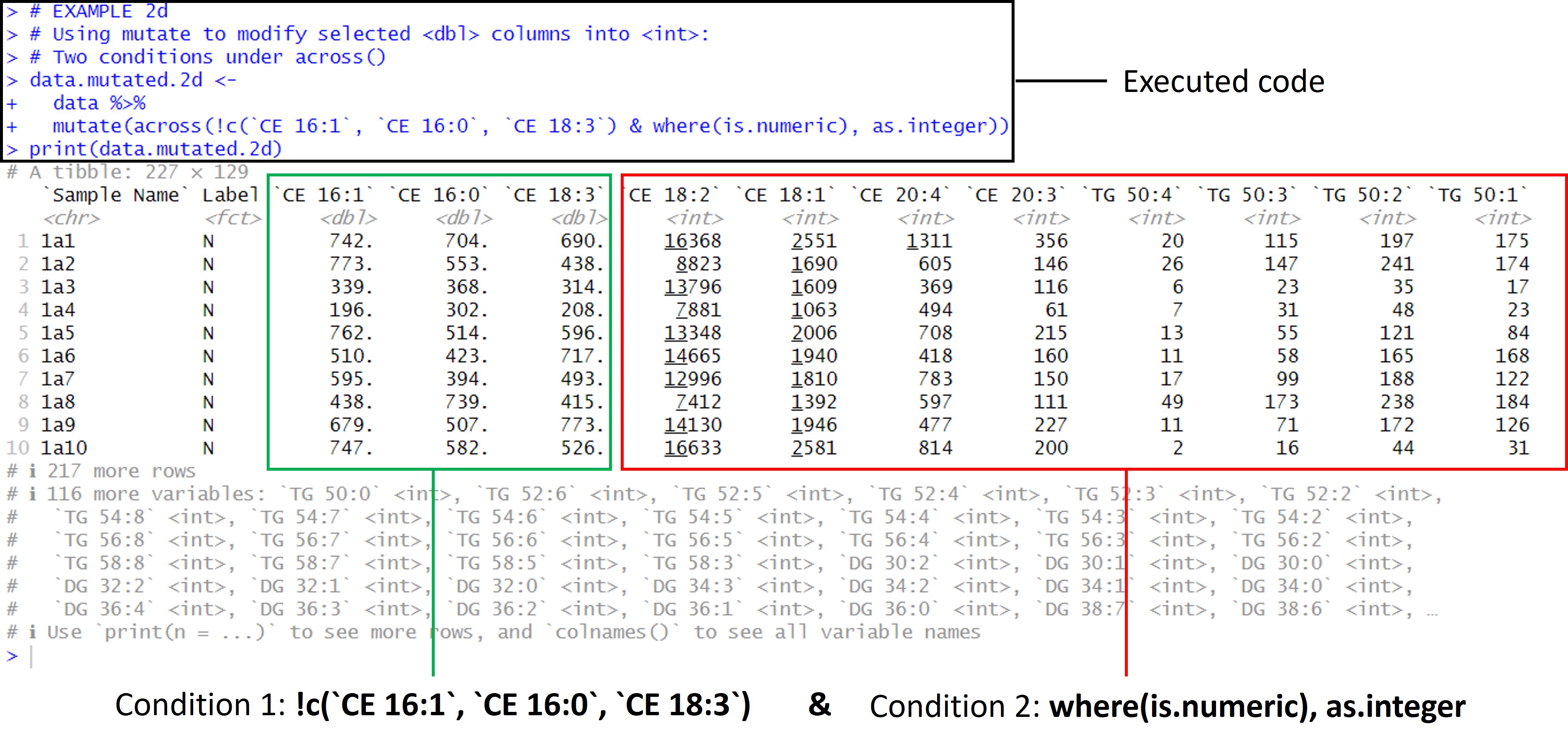Screen dimensions: 1568x747
Task: Click the 'Condition 1' caption text
Action: pyautogui.click(x=433, y=706)
